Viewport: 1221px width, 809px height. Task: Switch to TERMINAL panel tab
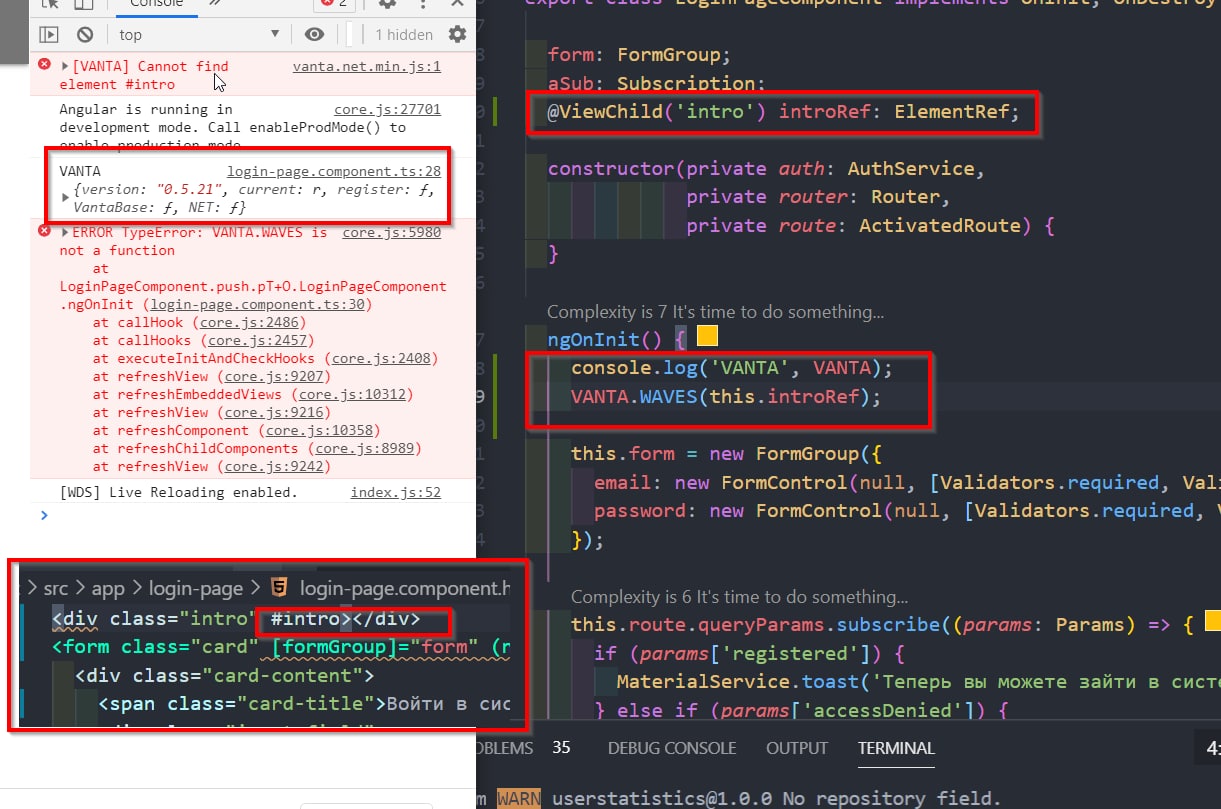coord(896,748)
